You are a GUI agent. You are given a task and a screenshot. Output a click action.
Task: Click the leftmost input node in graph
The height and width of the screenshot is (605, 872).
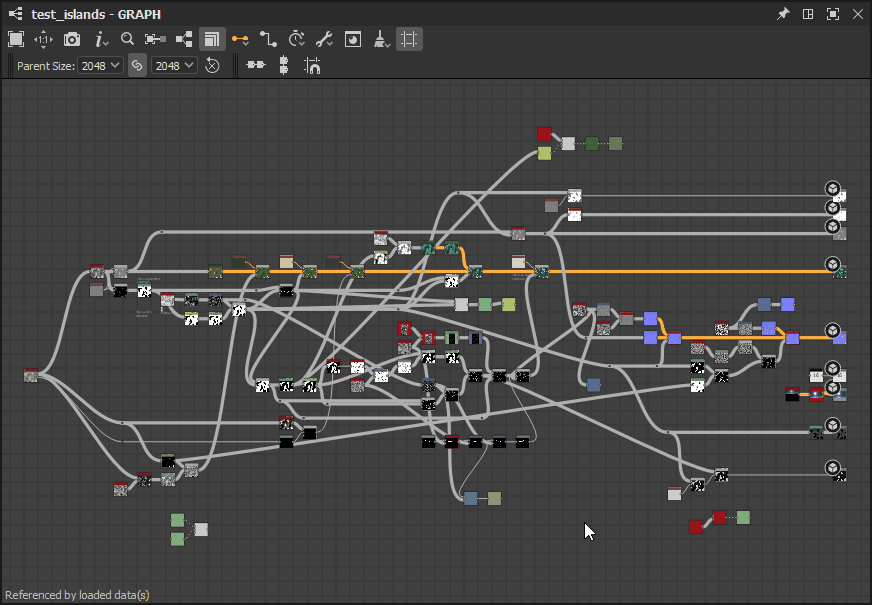coord(31,376)
